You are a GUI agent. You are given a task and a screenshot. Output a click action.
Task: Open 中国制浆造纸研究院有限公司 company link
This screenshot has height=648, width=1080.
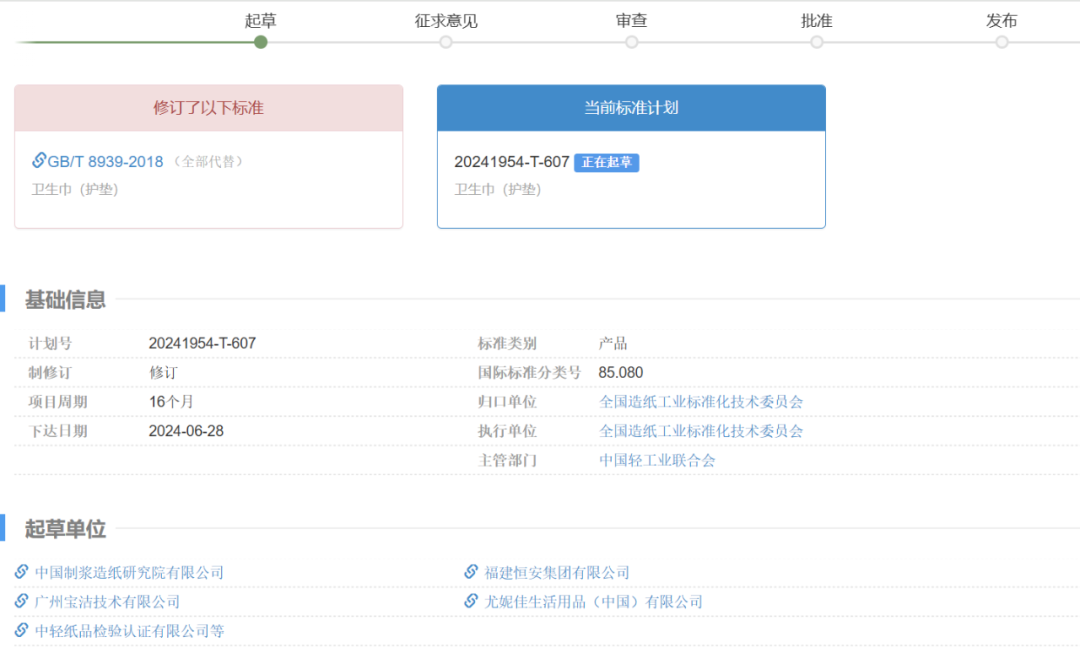point(129,573)
